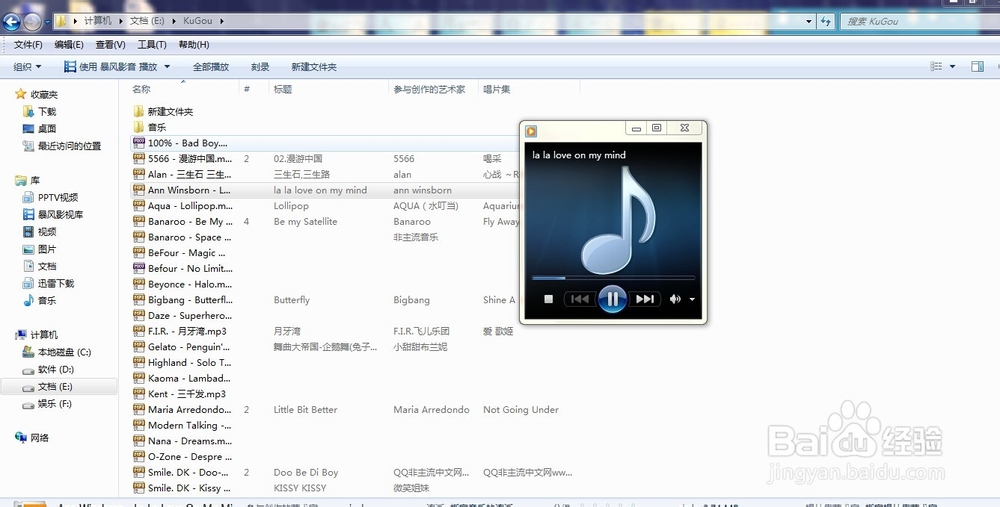1000x507 pixels.
Task: Open recent locations dropdown near Forward
Action: [x=47, y=22]
